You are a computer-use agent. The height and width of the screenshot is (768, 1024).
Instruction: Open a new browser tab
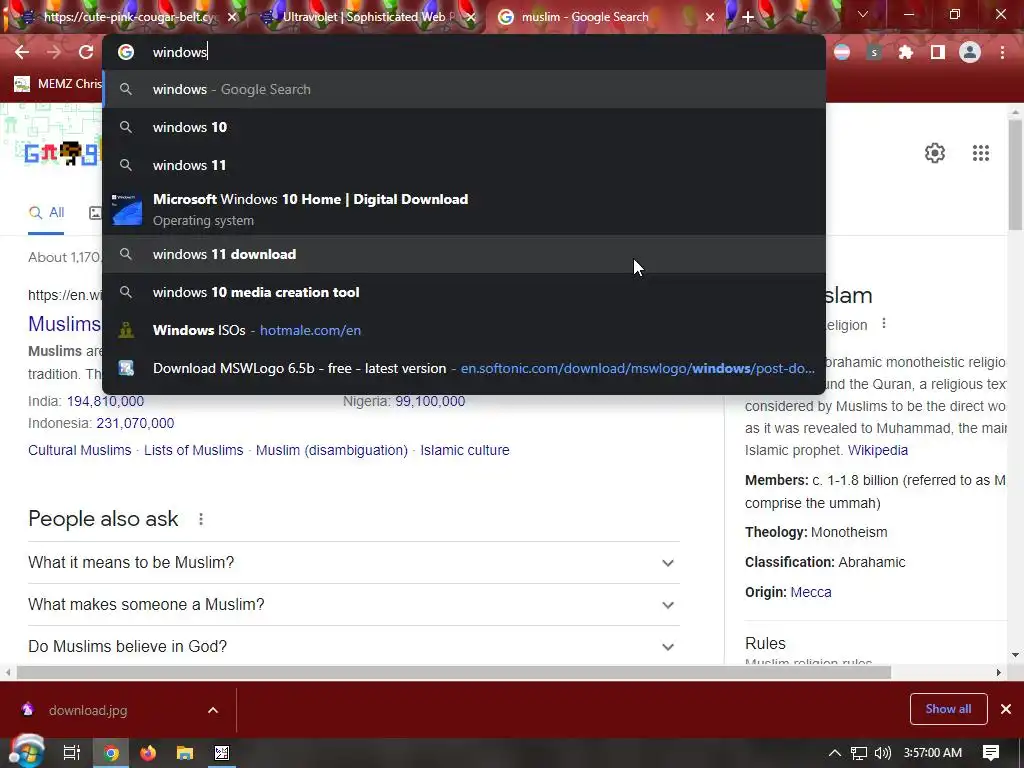coord(748,17)
